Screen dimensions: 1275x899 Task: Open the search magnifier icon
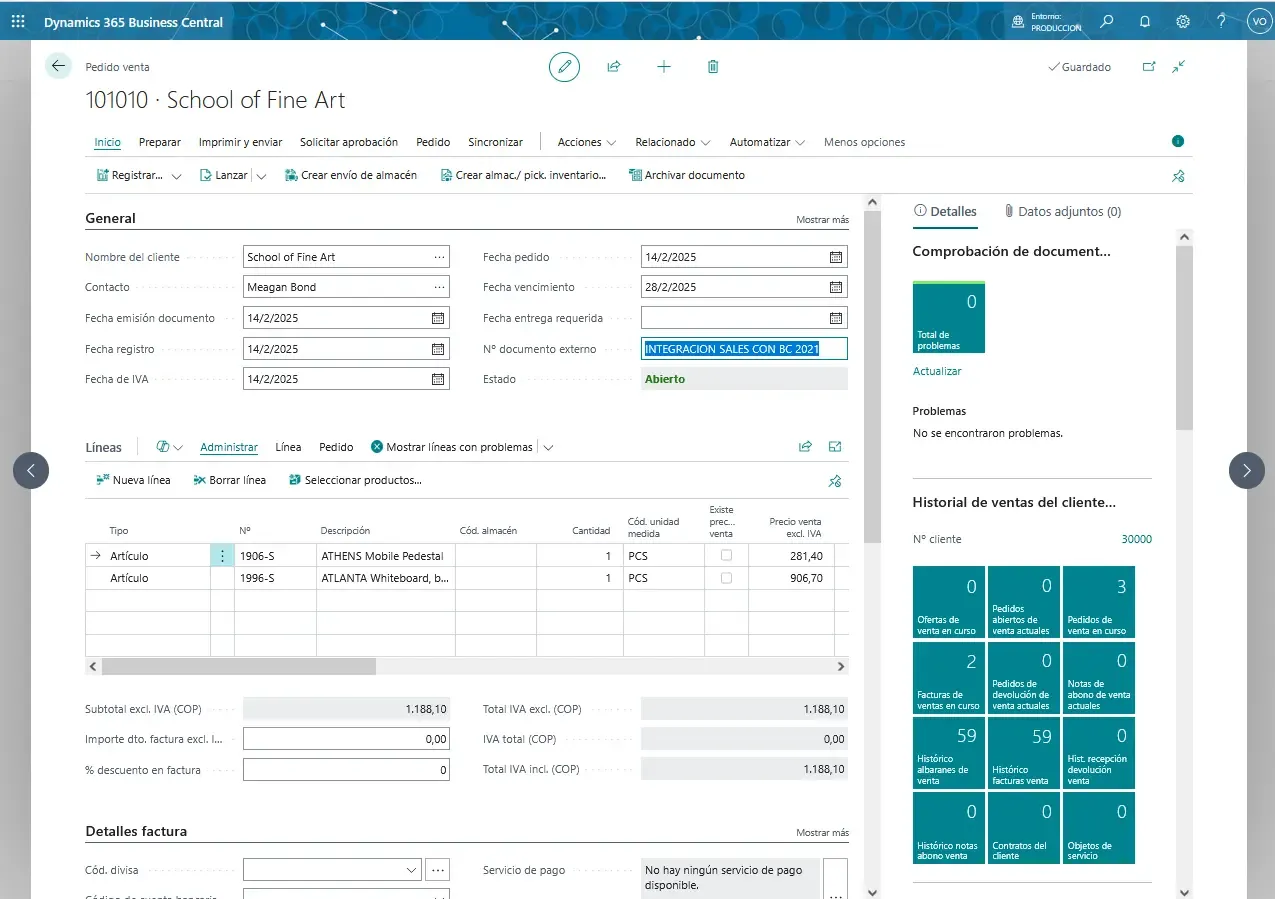(x=1107, y=21)
